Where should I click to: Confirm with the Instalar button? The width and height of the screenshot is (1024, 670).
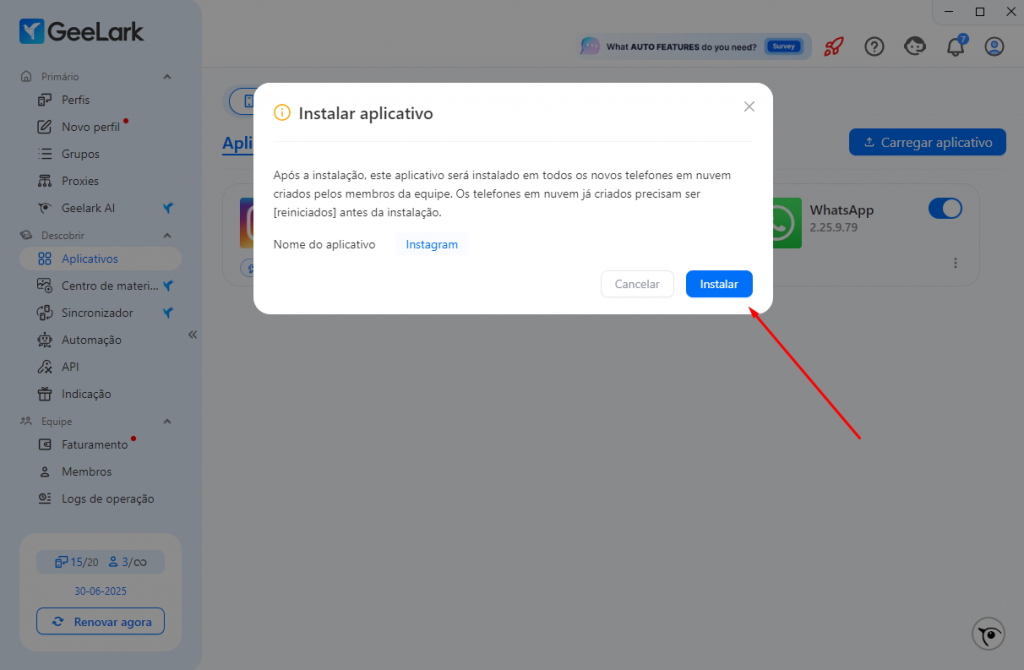tap(718, 284)
